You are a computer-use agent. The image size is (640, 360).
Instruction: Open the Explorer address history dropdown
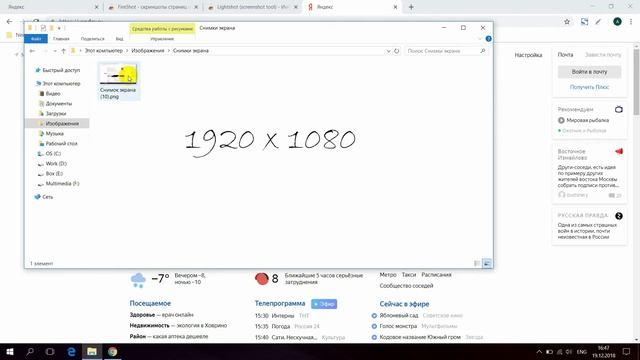(x=388, y=51)
